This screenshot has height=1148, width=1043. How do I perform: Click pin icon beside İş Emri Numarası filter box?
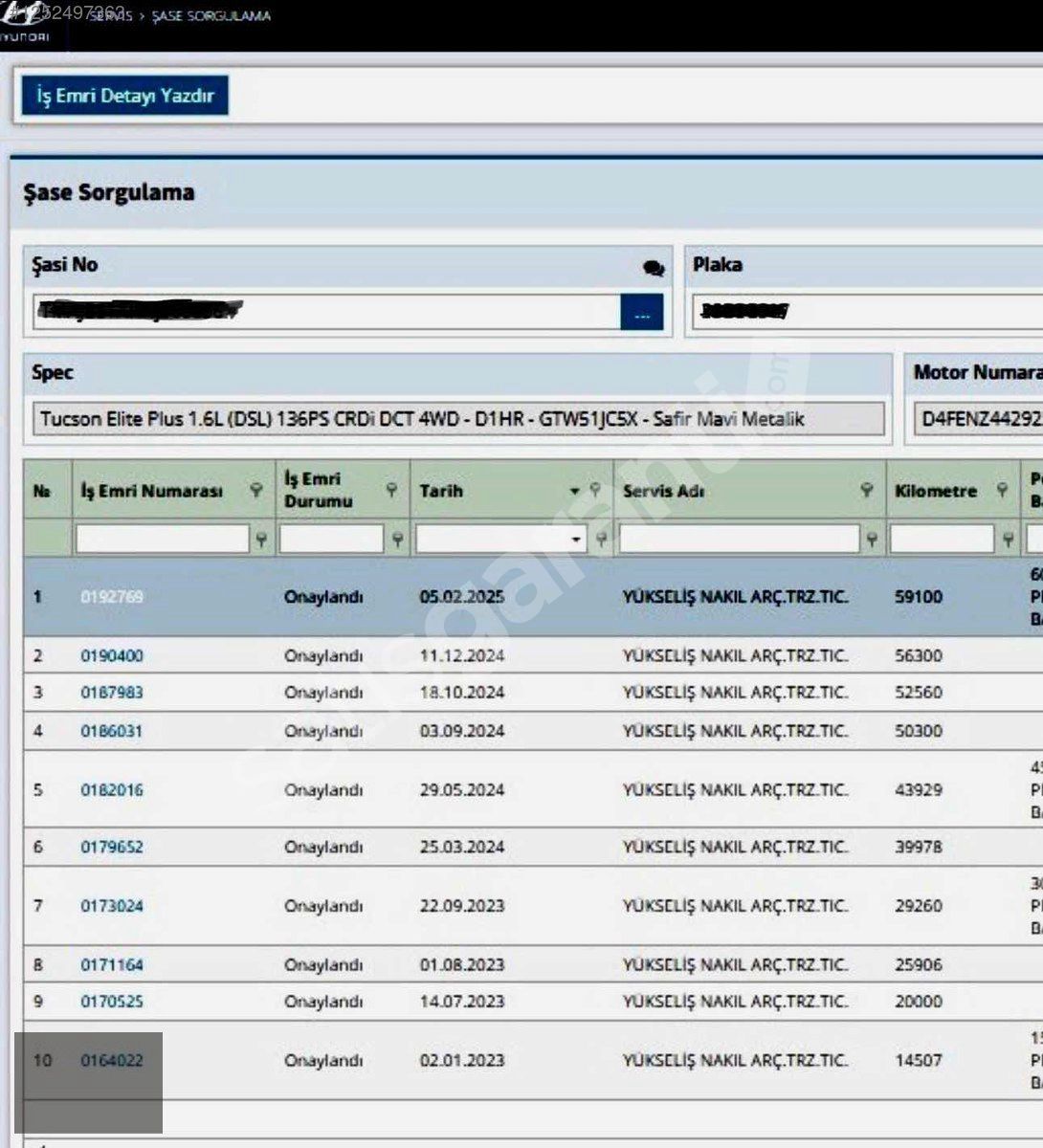[x=261, y=540]
